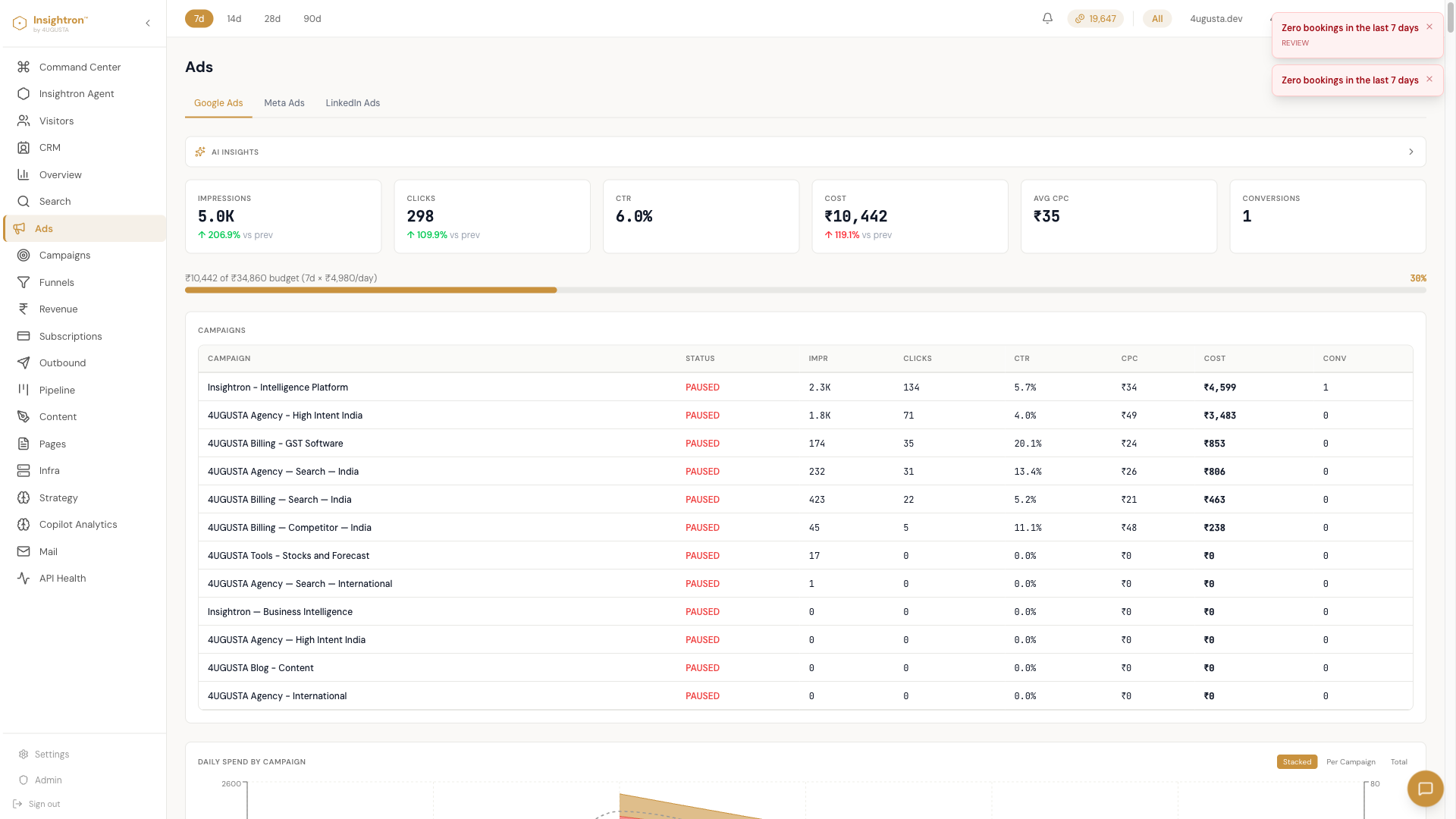Open the floating chat bubble icon

pyautogui.click(x=1425, y=789)
